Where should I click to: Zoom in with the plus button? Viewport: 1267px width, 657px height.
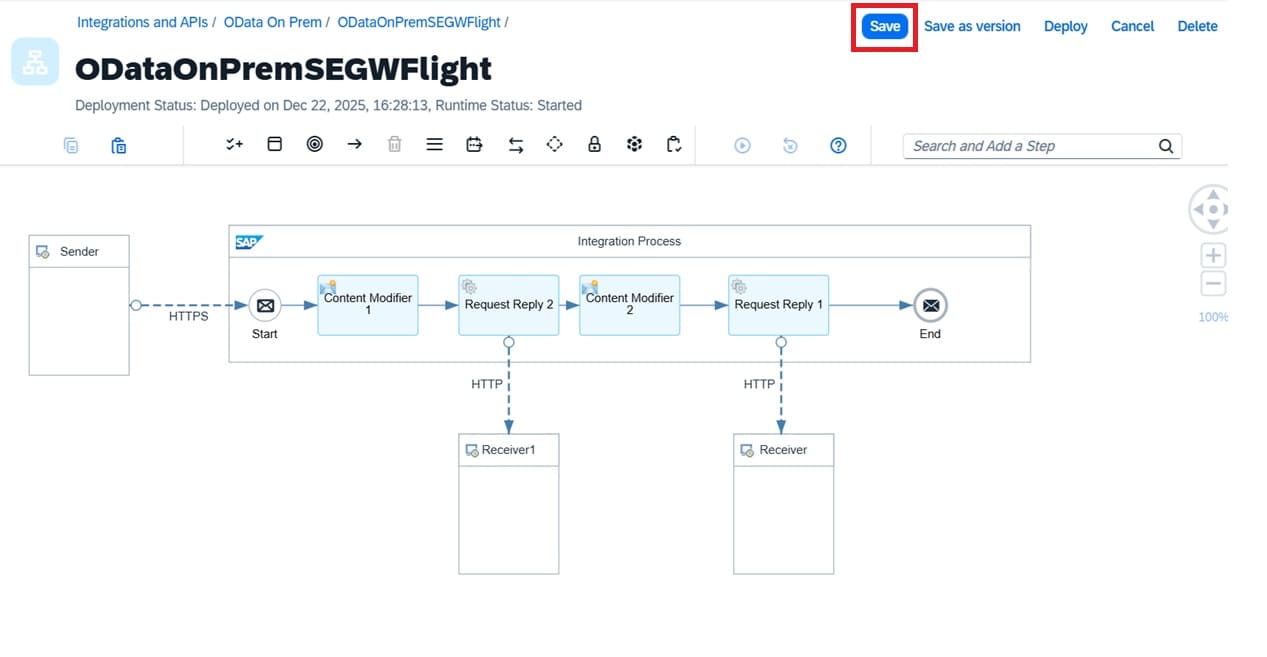(1212, 256)
